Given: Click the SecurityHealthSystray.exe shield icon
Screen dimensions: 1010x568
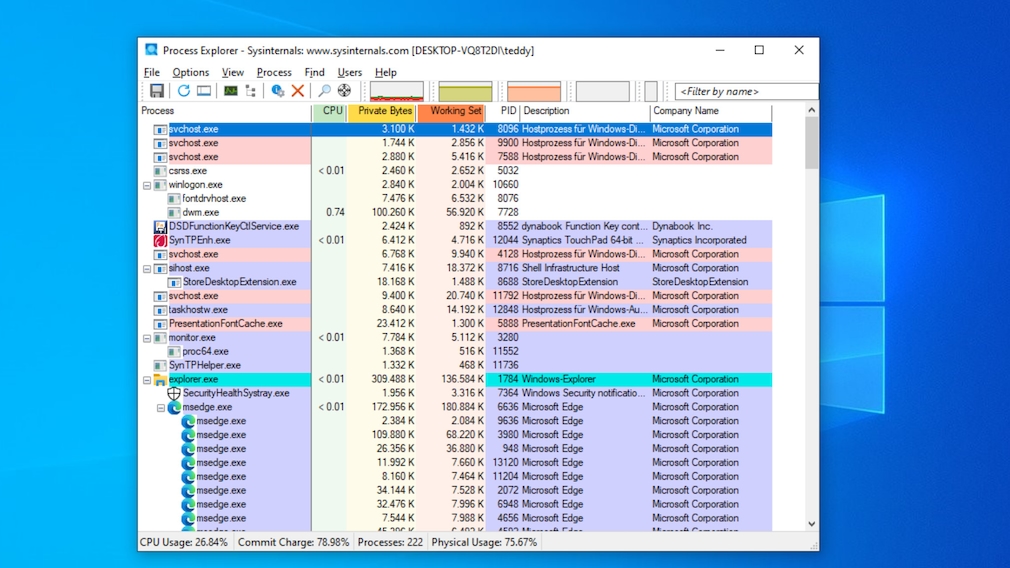Looking at the screenshot, I should (174, 393).
